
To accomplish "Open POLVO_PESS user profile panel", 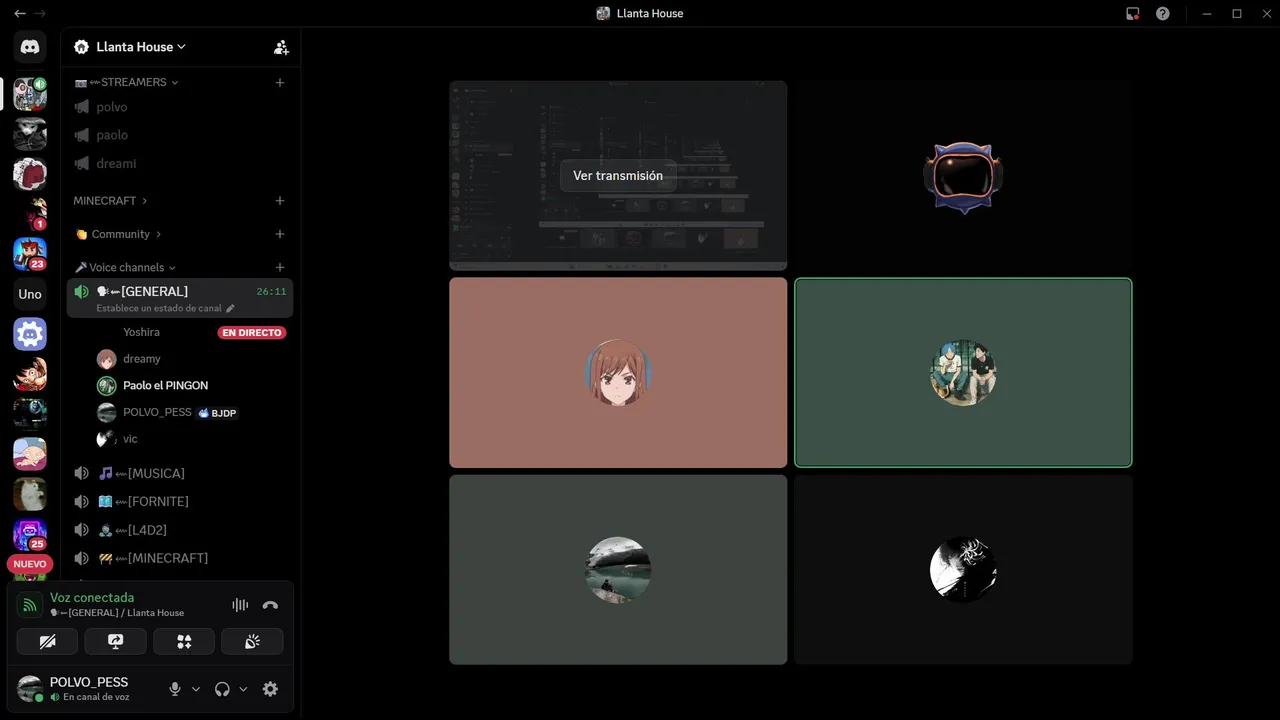I will point(87,689).
